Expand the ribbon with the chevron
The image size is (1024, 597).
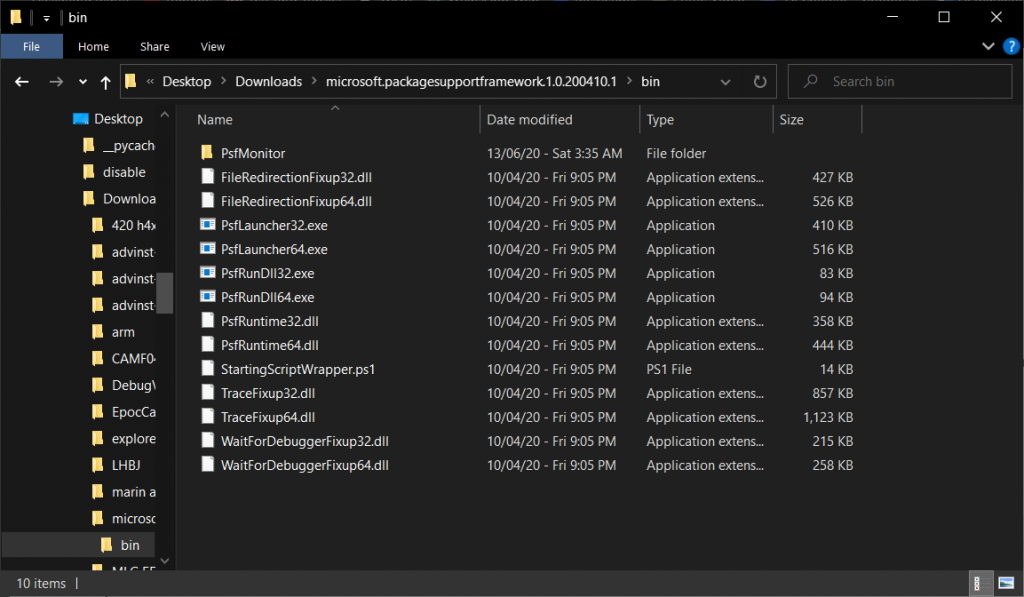pos(989,46)
